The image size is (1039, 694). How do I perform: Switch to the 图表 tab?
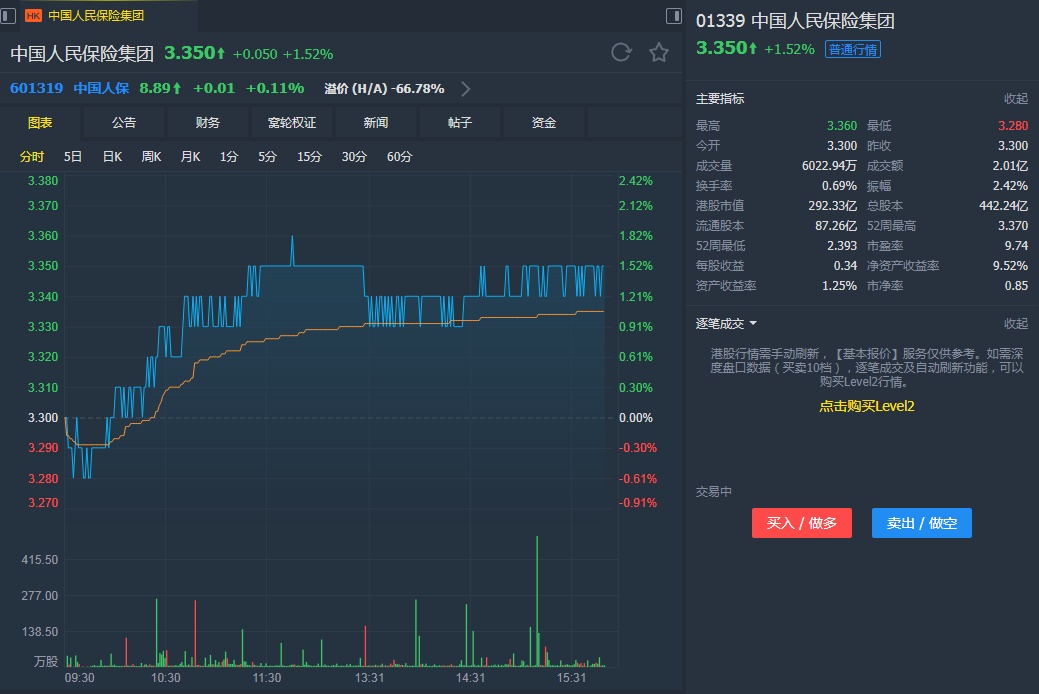point(40,123)
